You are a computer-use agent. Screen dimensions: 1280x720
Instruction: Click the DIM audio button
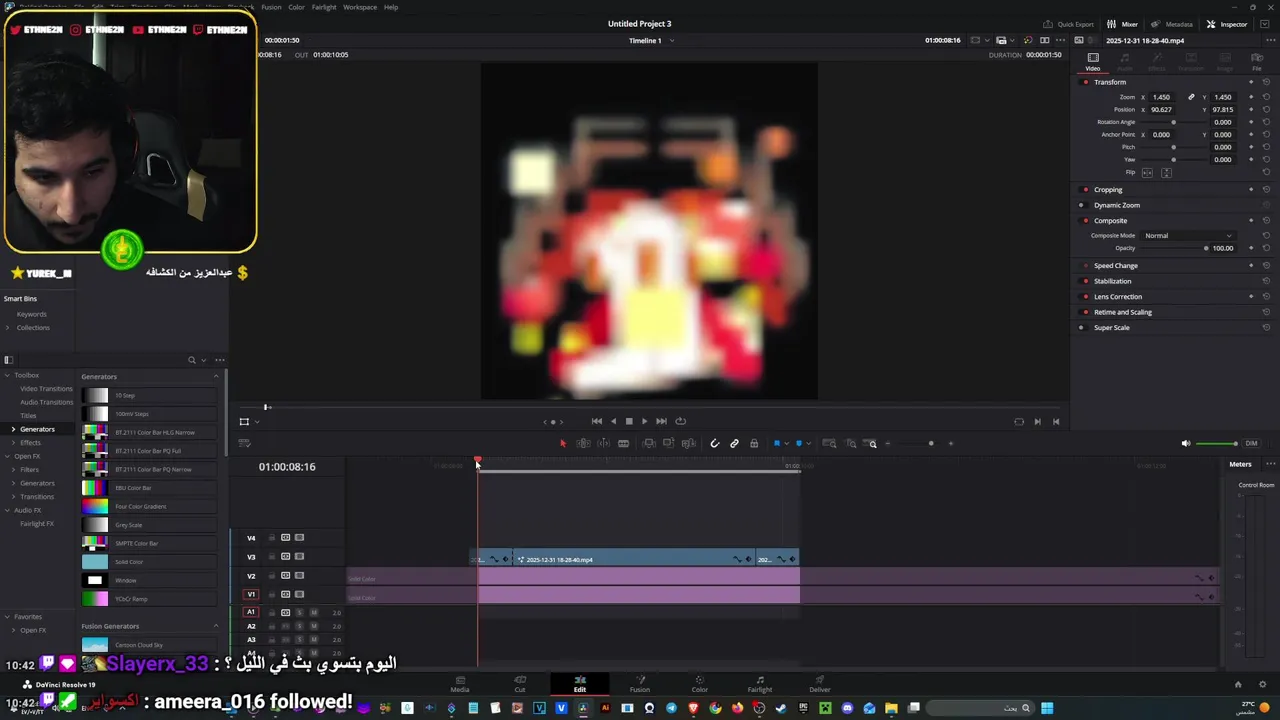(1251, 443)
